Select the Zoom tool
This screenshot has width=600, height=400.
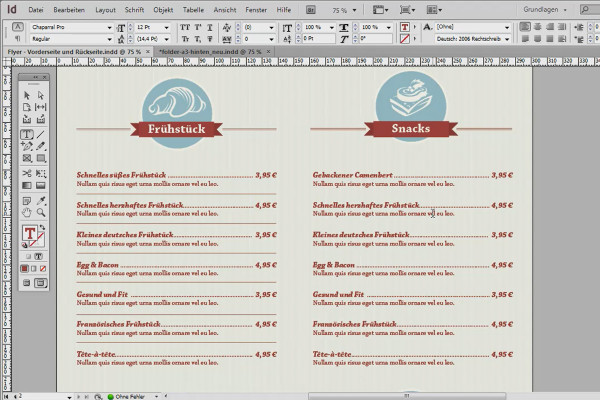point(41,213)
